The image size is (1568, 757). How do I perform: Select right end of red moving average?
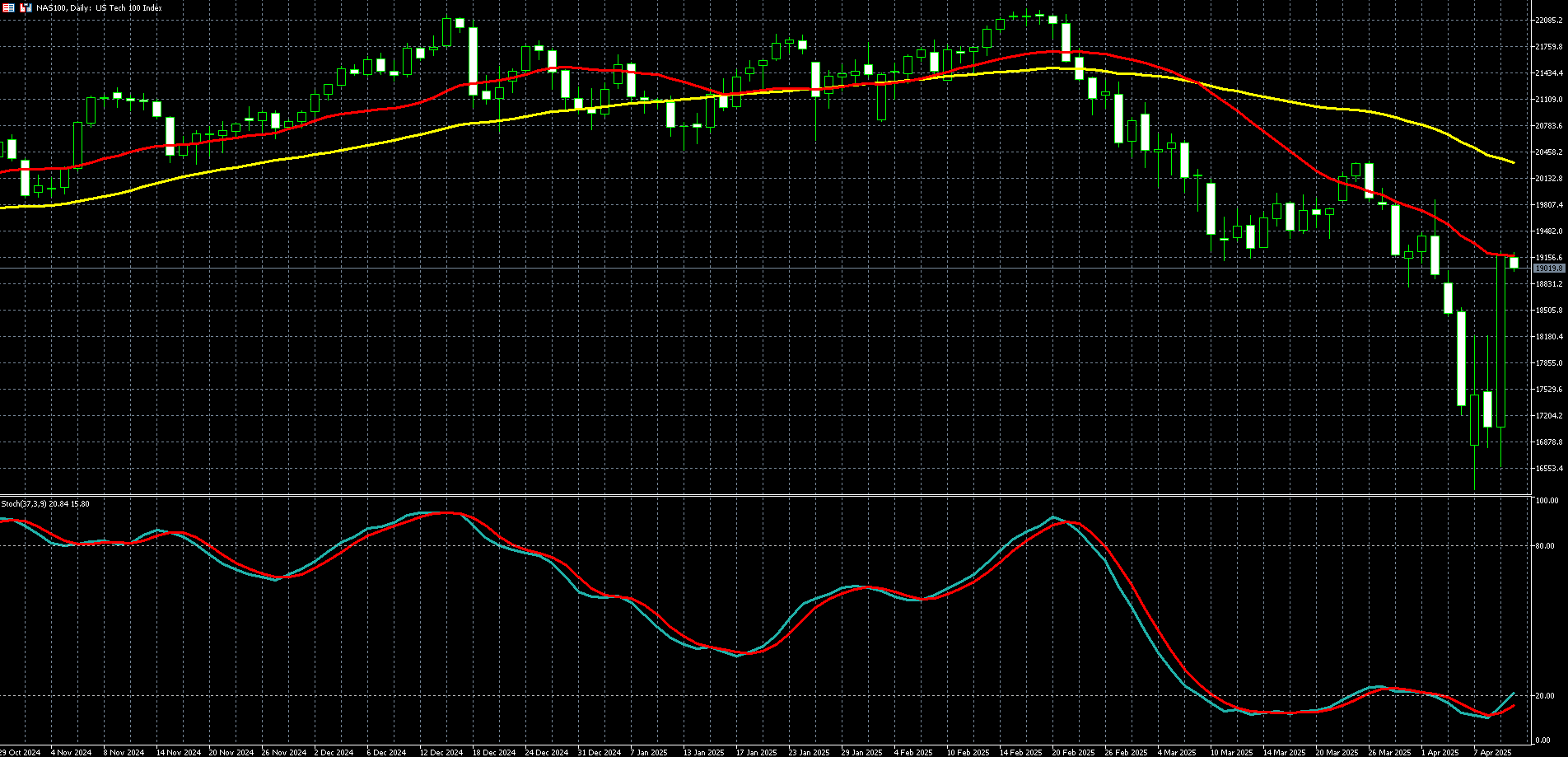pos(1514,257)
